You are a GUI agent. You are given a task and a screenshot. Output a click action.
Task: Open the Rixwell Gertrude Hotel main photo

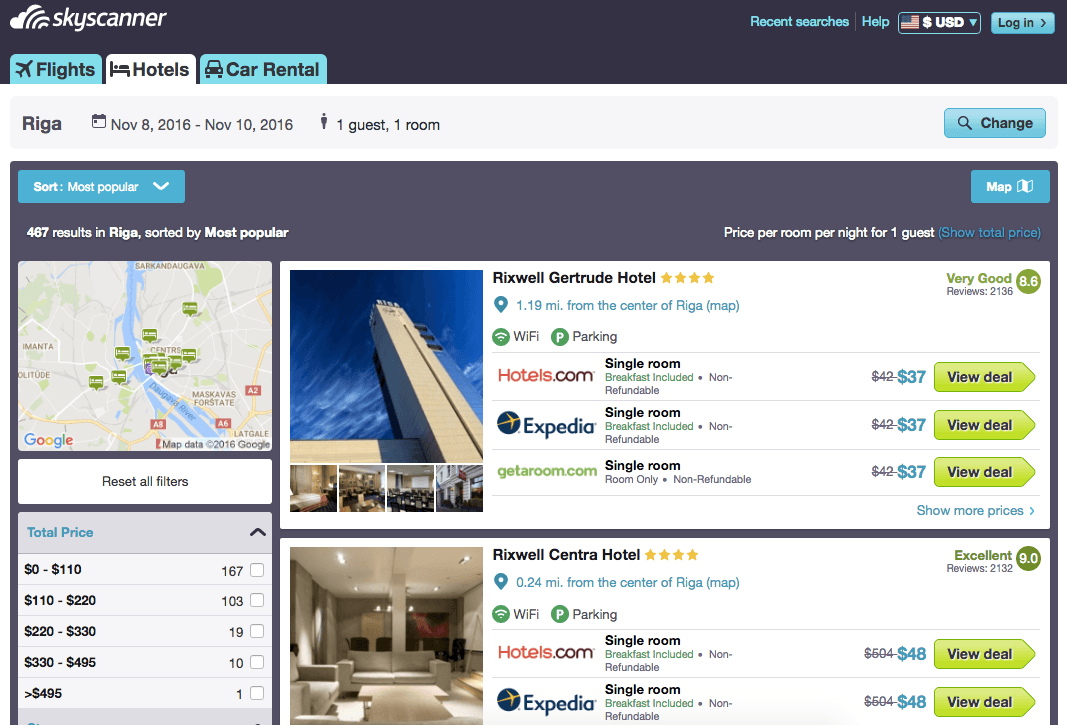[x=386, y=366]
